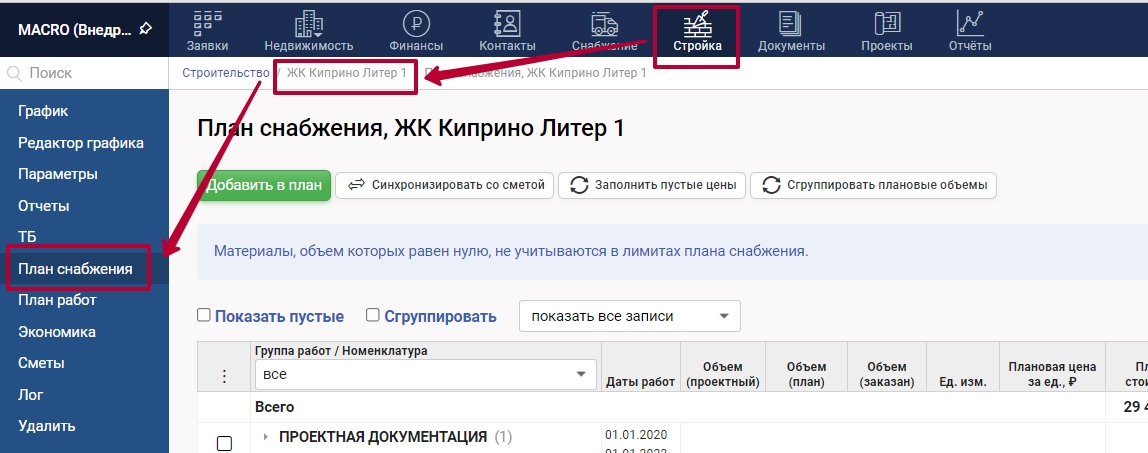Open the показать все записи dropdown

pyautogui.click(x=629, y=316)
